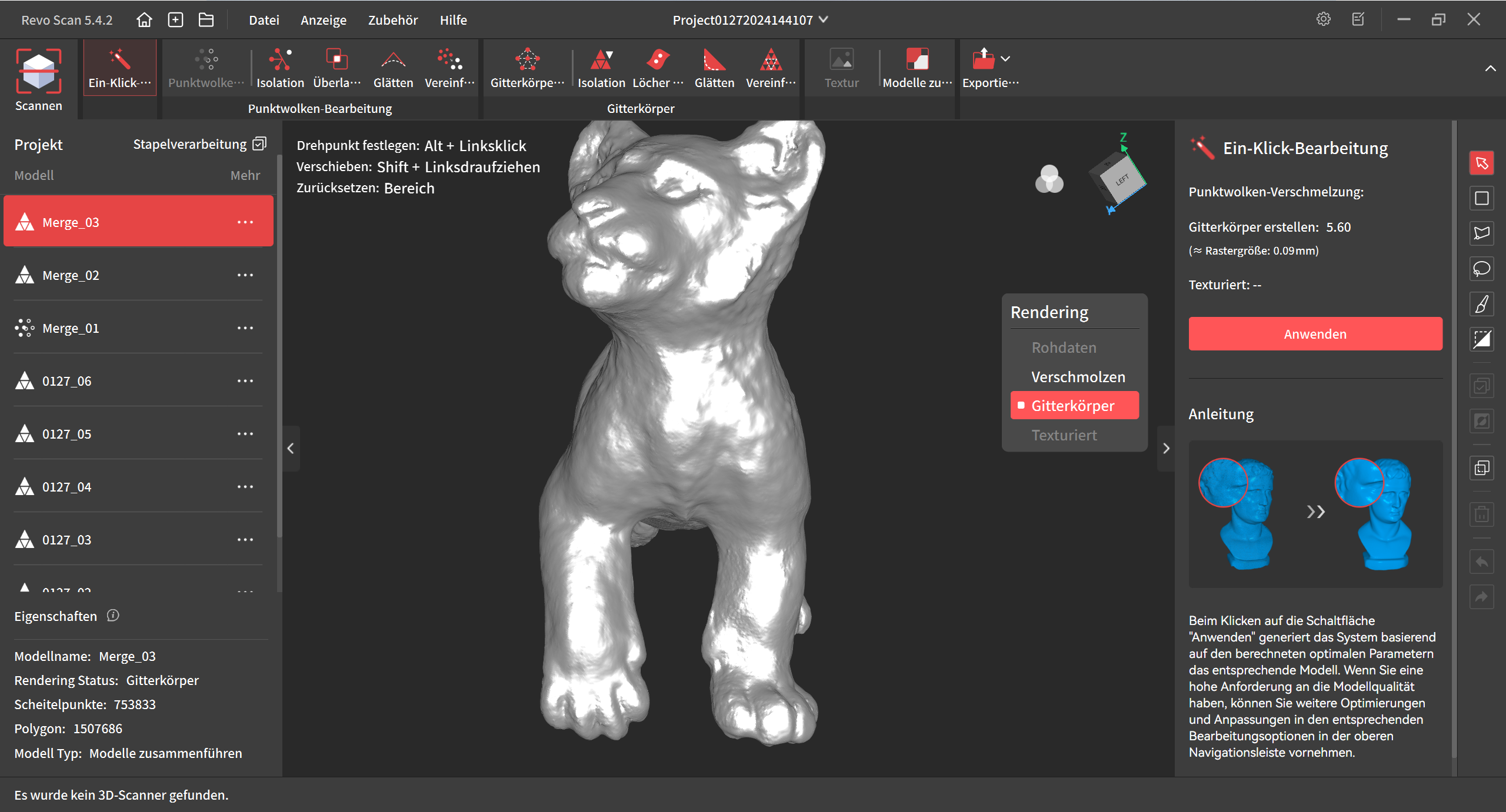Open the Zubehör menu
1506x812 pixels.
point(392,20)
